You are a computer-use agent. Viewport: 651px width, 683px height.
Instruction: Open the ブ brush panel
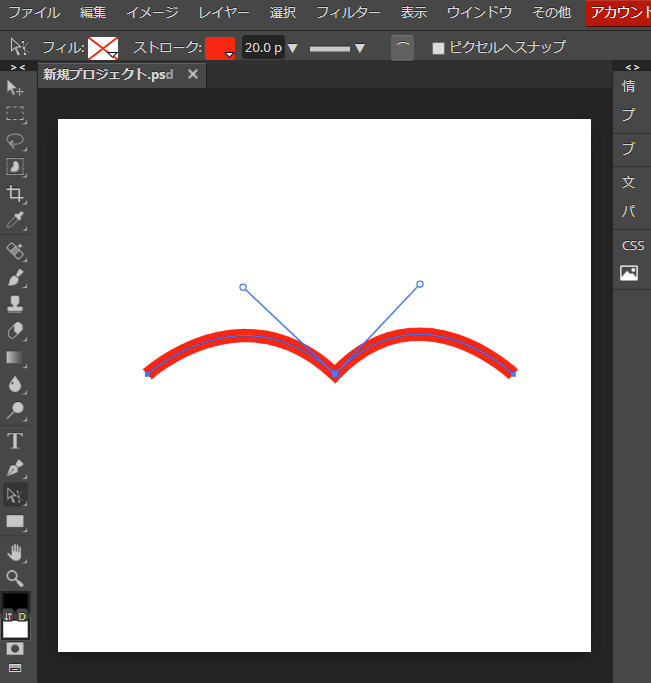click(x=628, y=149)
